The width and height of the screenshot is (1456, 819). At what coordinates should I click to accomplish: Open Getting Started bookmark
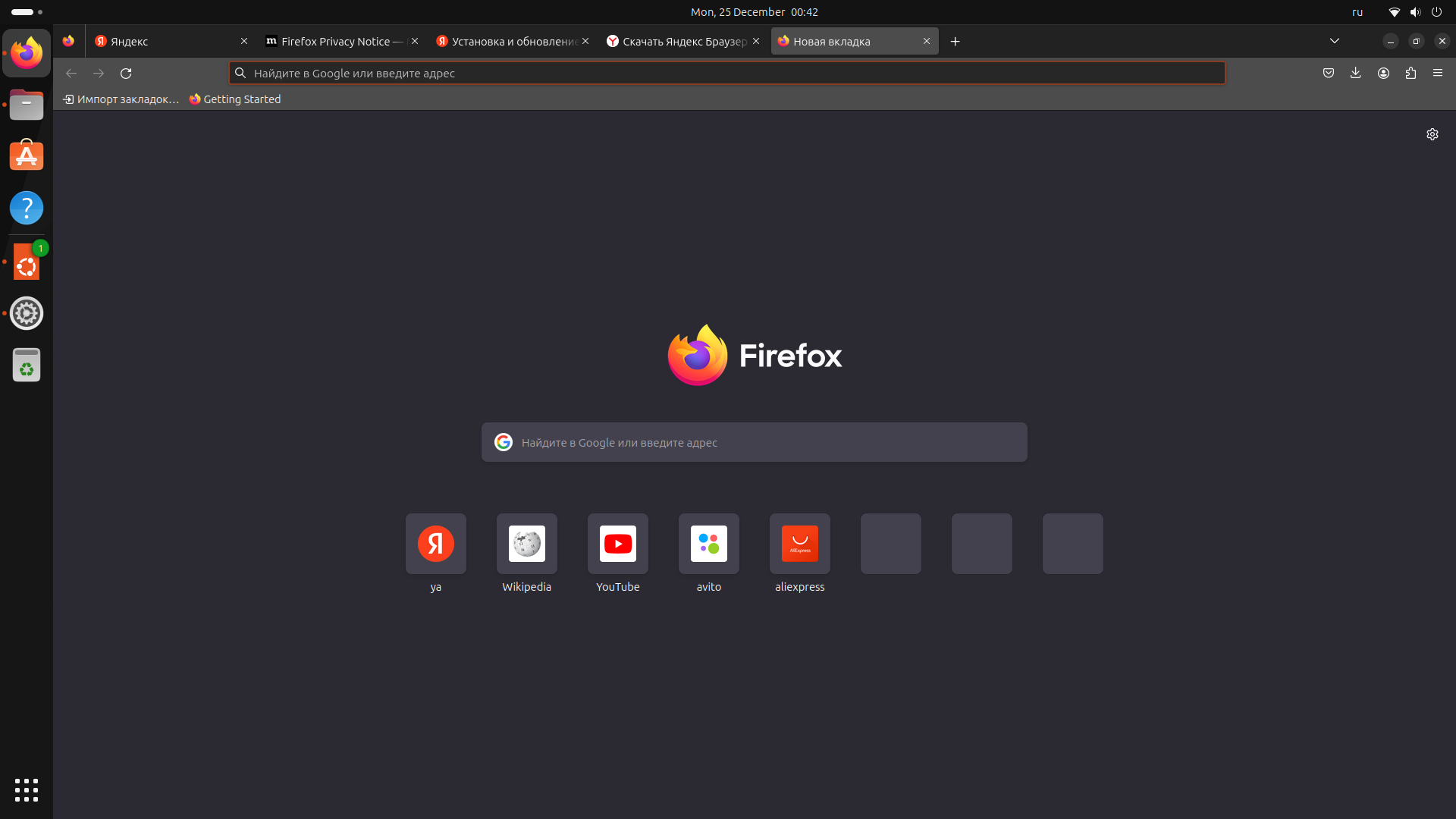(x=235, y=99)
